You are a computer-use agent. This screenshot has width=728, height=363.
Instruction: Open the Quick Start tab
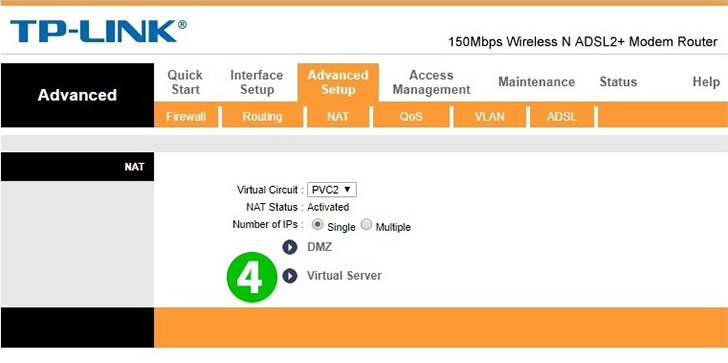[x=185, y=82]
